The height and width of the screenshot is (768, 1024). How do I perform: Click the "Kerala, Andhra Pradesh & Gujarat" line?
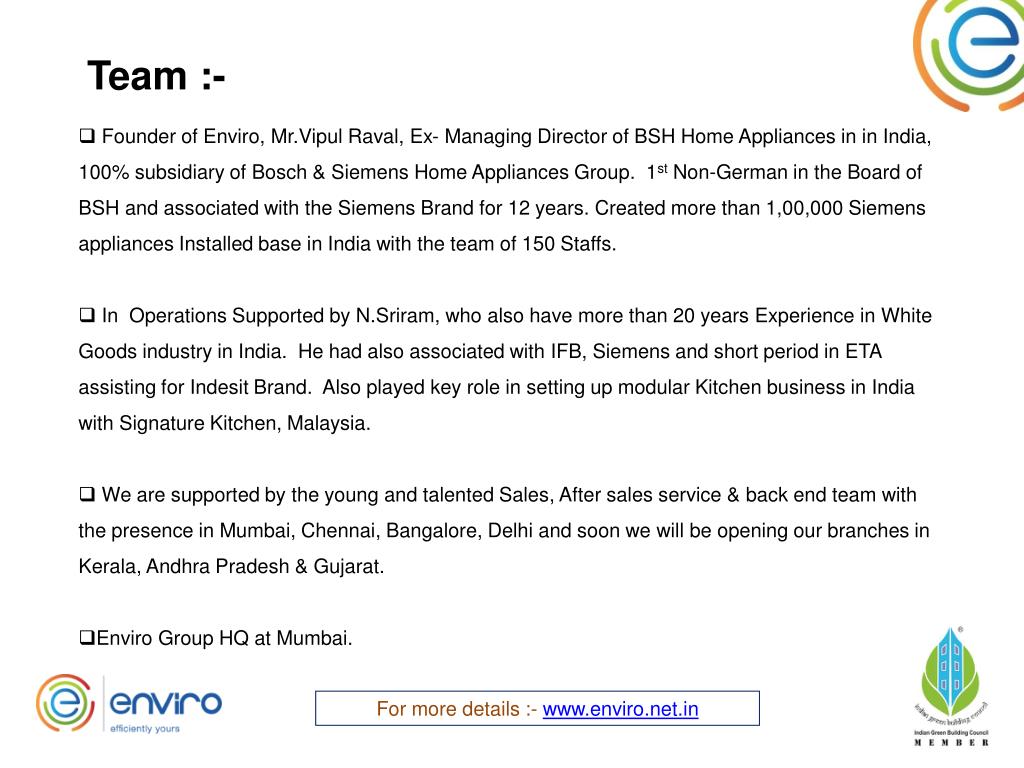click(x=231, y=566)
